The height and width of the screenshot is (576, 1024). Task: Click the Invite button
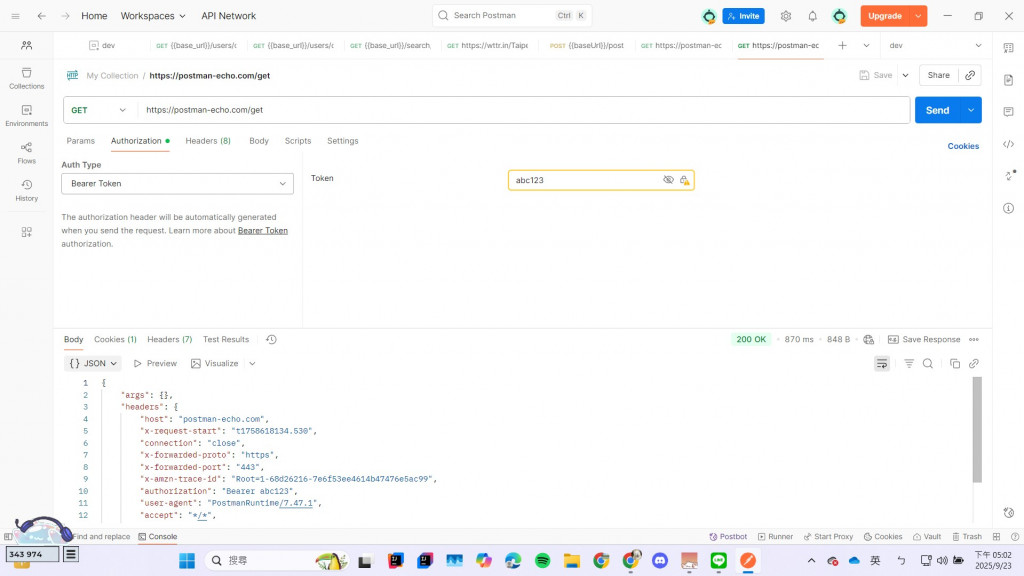coord(743,16)
